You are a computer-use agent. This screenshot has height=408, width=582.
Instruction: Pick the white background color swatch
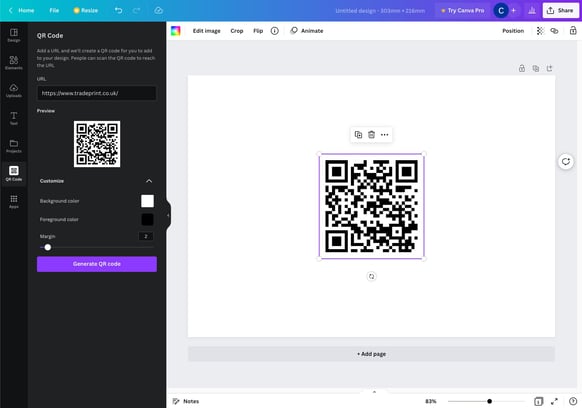pos(147,201)
